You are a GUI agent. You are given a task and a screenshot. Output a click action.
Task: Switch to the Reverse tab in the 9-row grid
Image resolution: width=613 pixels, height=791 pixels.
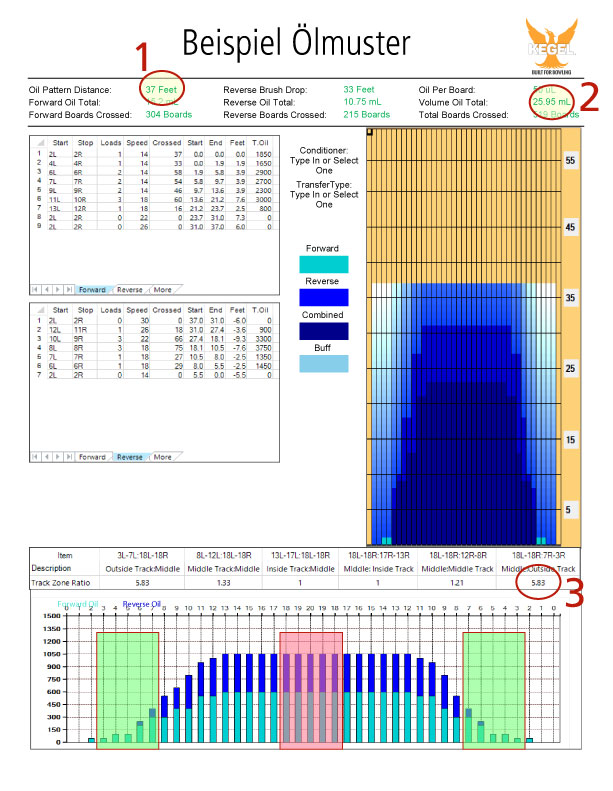[x=130, y=290]
